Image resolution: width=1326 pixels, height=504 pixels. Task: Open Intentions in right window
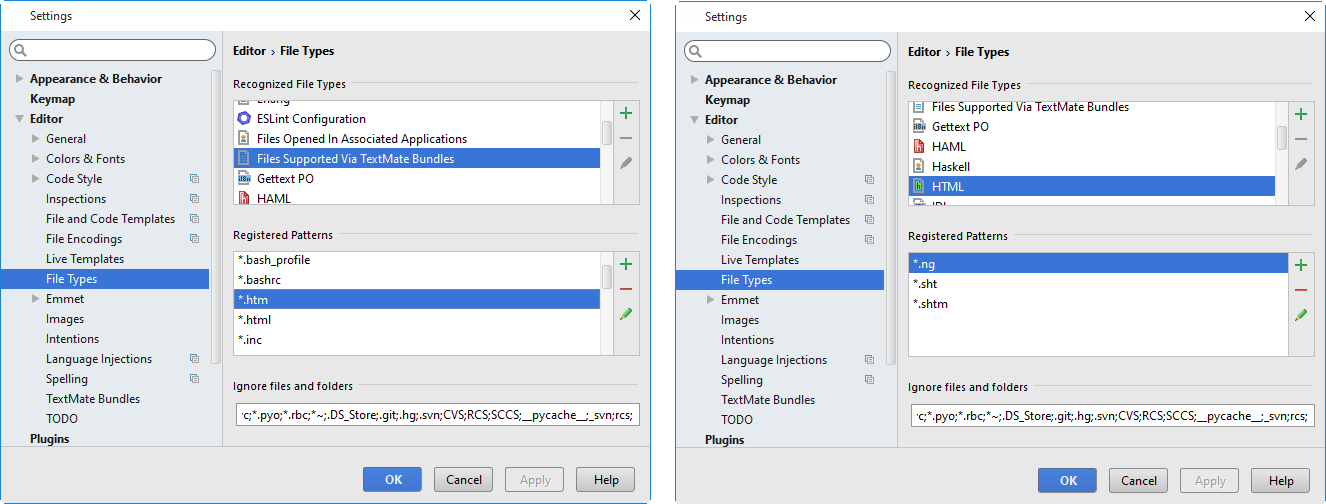pos(747,340)
